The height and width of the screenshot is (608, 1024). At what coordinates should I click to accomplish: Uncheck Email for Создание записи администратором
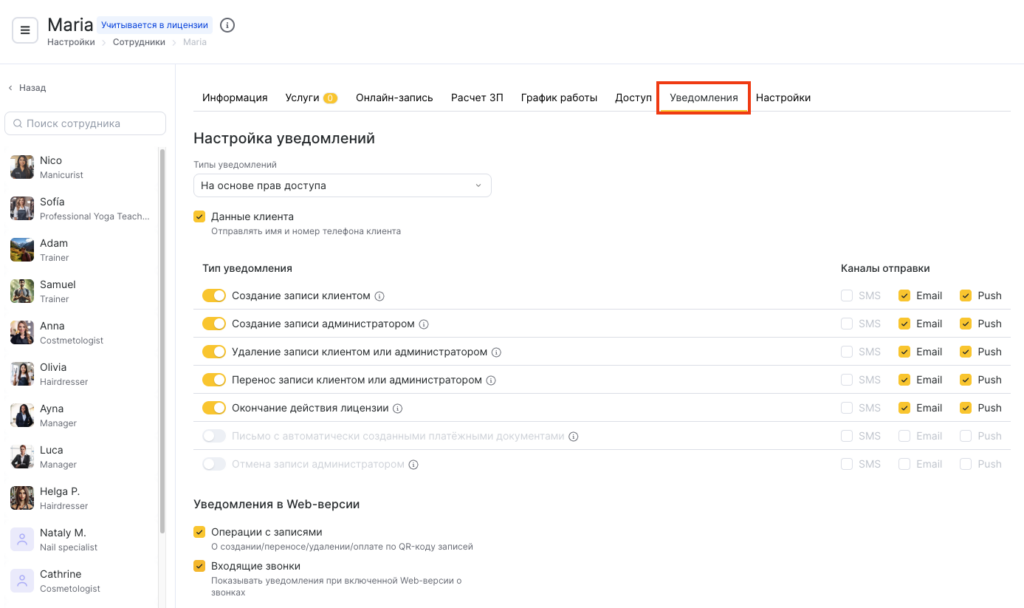[904, 324]
